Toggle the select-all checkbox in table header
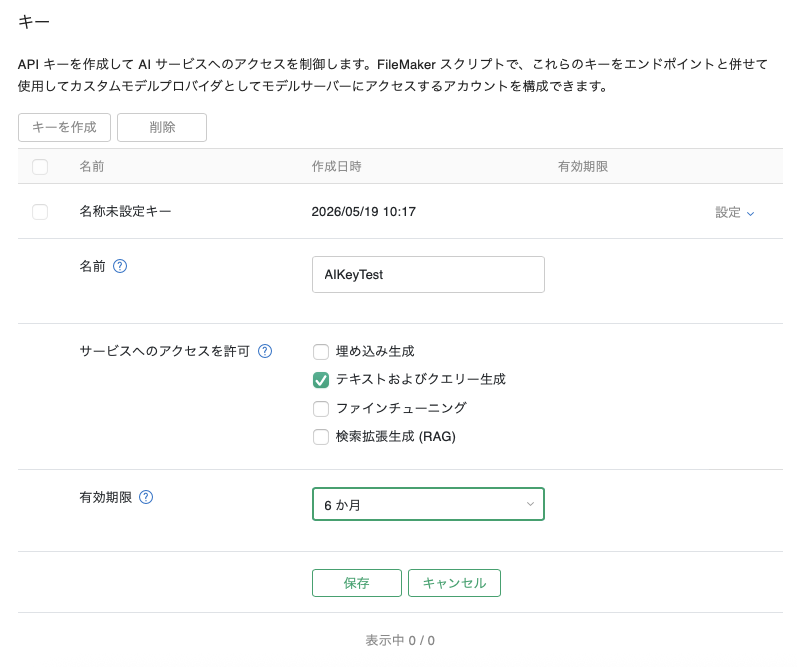The image size is (797, 667). point(40,167)
